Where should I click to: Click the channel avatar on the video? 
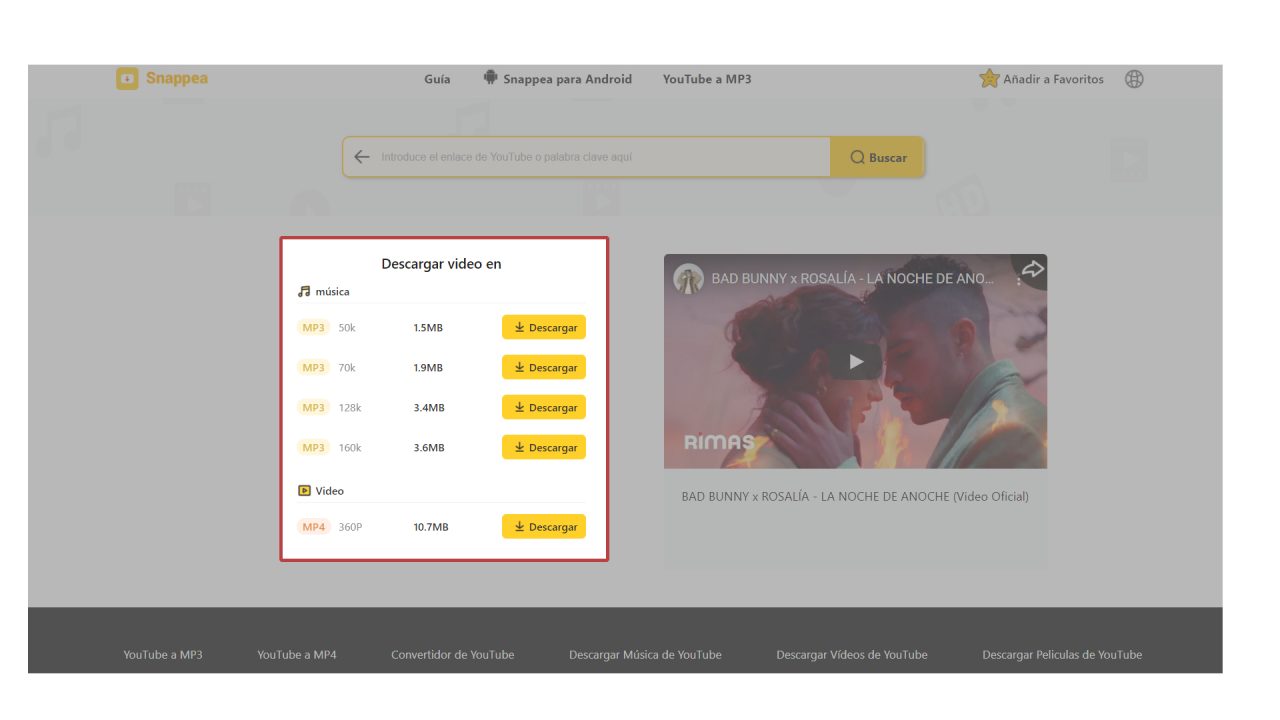coord(688,279)
